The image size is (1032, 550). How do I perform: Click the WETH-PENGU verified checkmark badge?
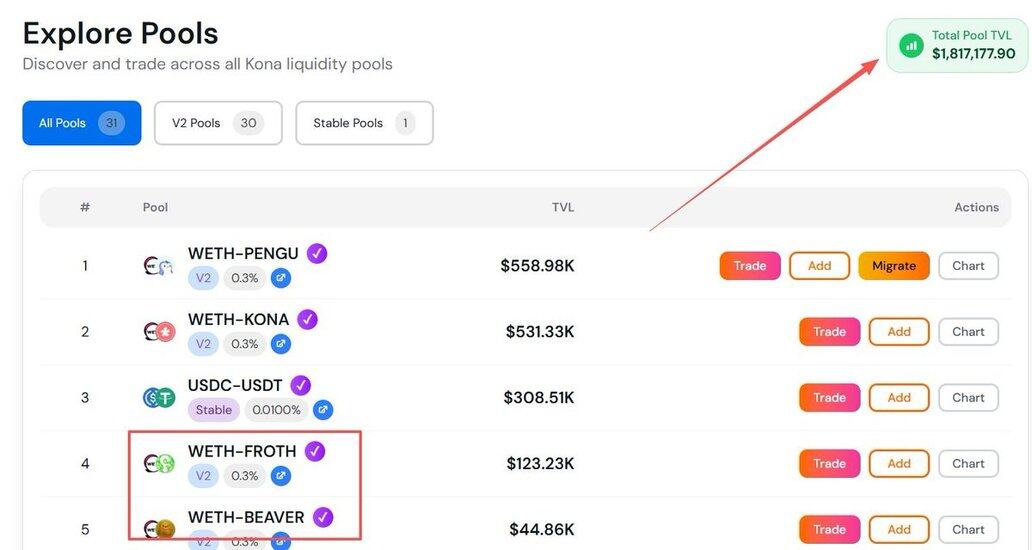tap(317, 253)
